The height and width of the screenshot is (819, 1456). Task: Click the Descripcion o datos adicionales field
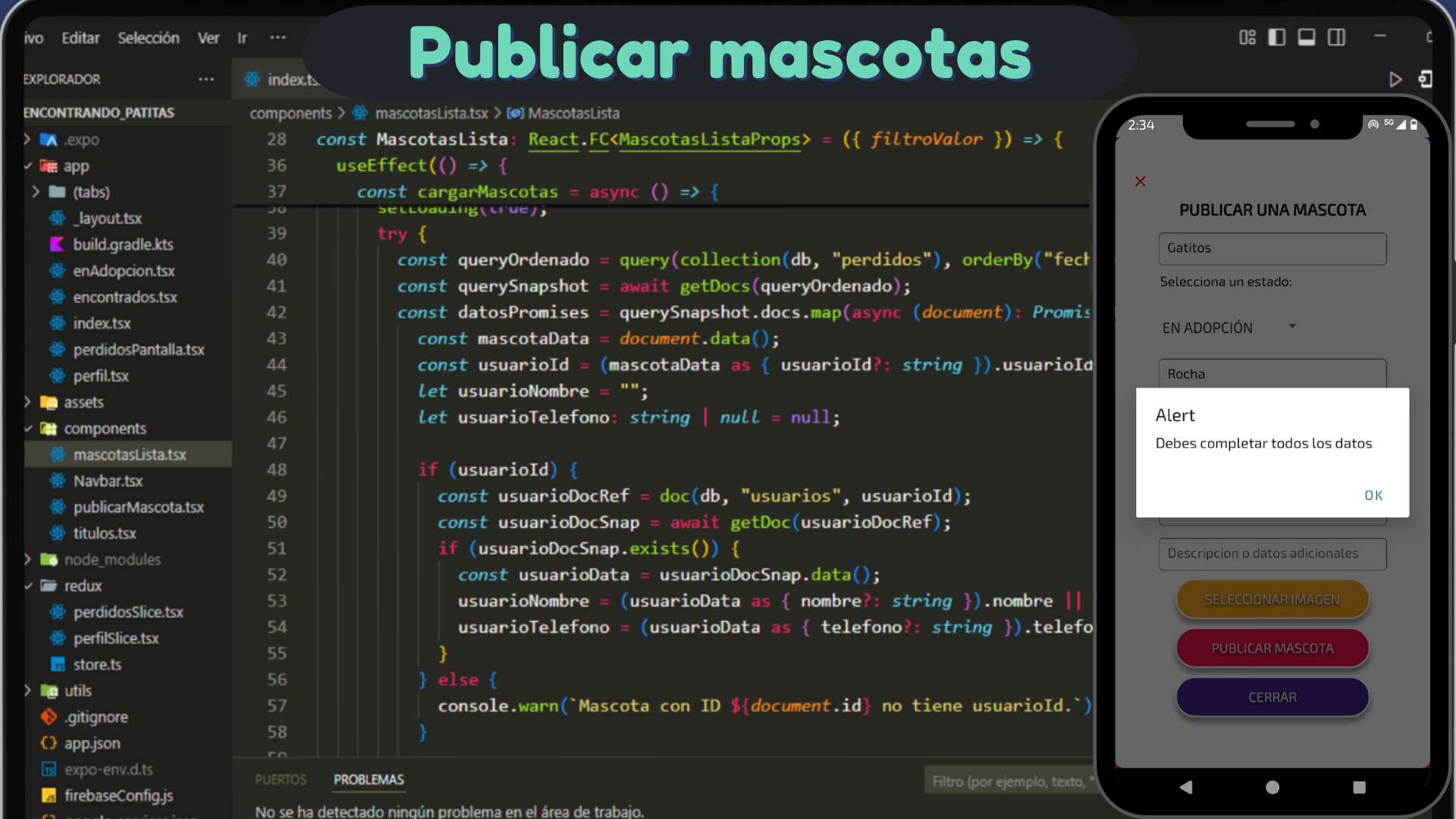(x=1272, y=554)
